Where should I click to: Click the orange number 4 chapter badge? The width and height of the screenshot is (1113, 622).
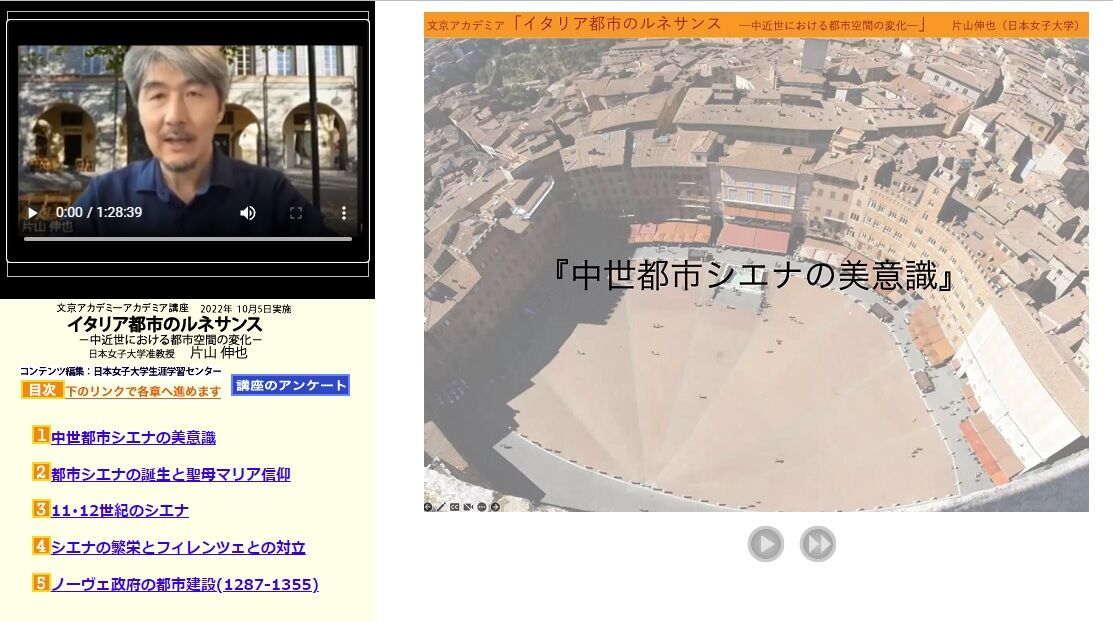point(41,545)
